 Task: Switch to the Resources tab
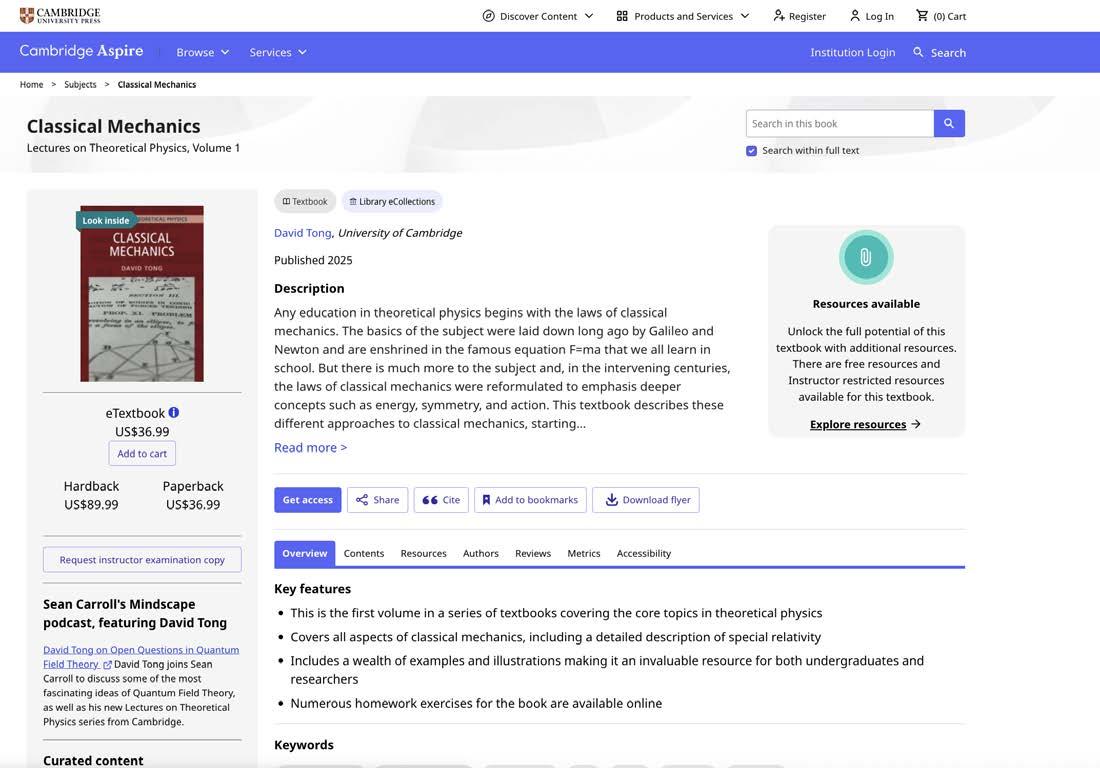point(424,553)
